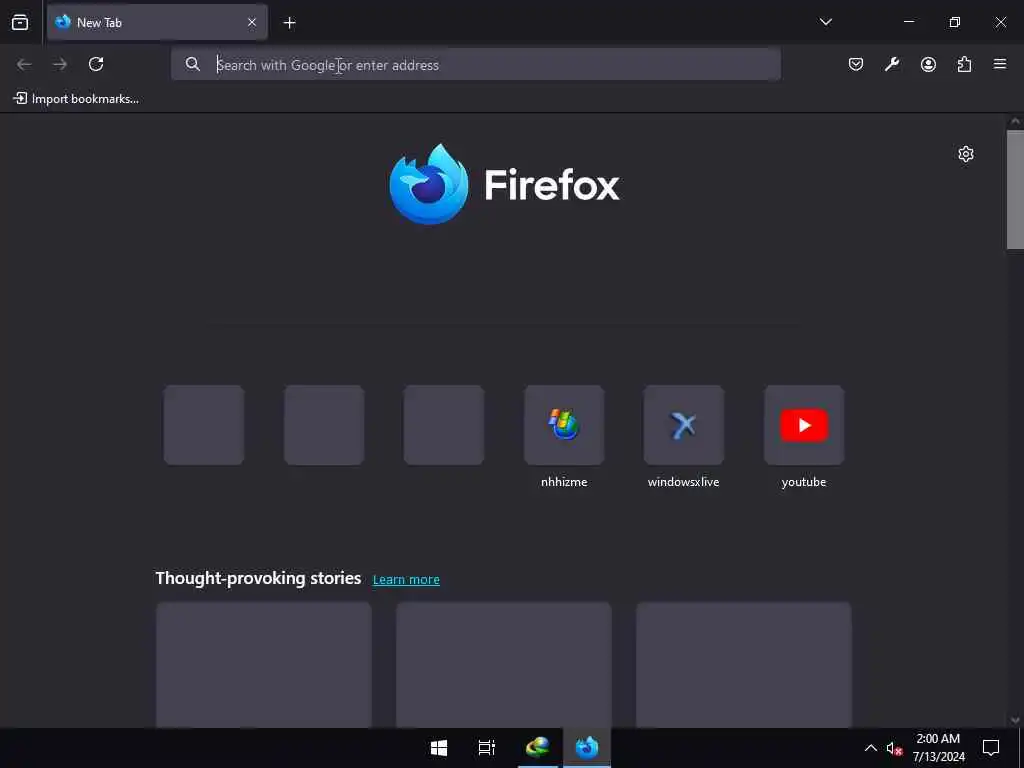1024x768 pixels.
Task: Open a new tab with plus button
Action: pyautogui.click(x=289, y=23)
